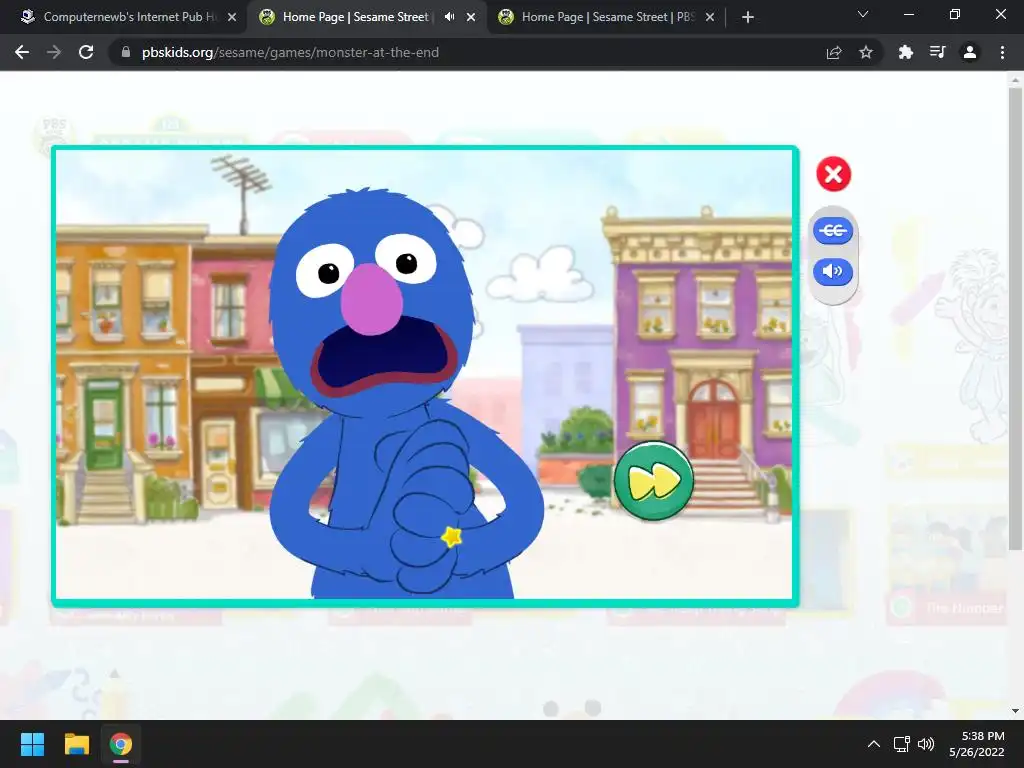Open the Chrome profile menu
Viewport: 1024px width, 768px height.
tap(970, 52)
